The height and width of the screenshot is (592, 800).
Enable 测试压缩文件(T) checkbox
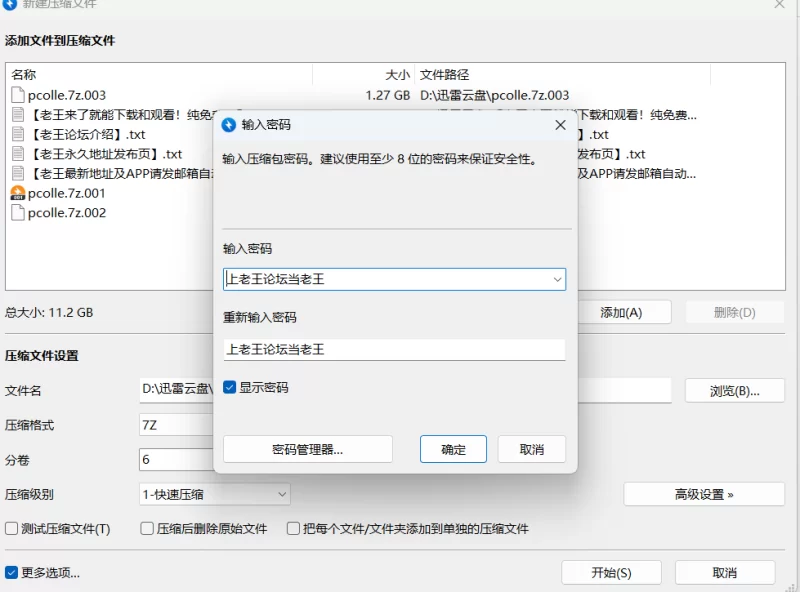(12, 528)
